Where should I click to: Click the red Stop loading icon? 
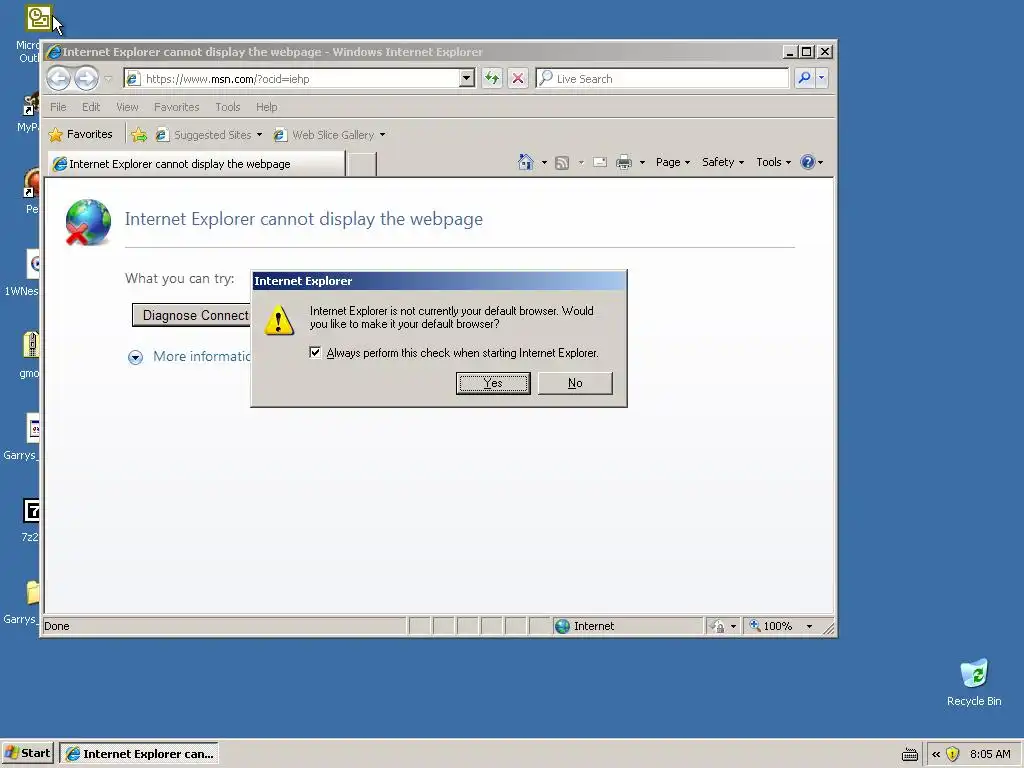click(518, 79)
